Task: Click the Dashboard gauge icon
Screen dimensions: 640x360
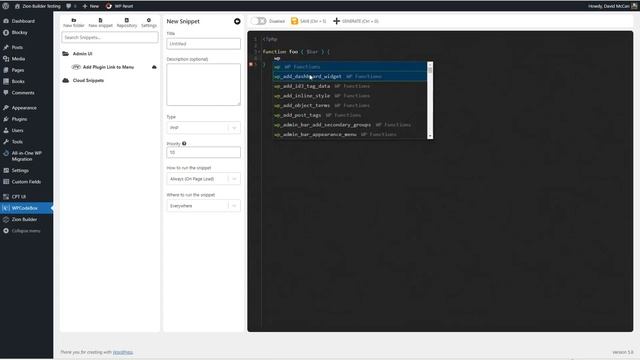Action: [x=6, y=21]
